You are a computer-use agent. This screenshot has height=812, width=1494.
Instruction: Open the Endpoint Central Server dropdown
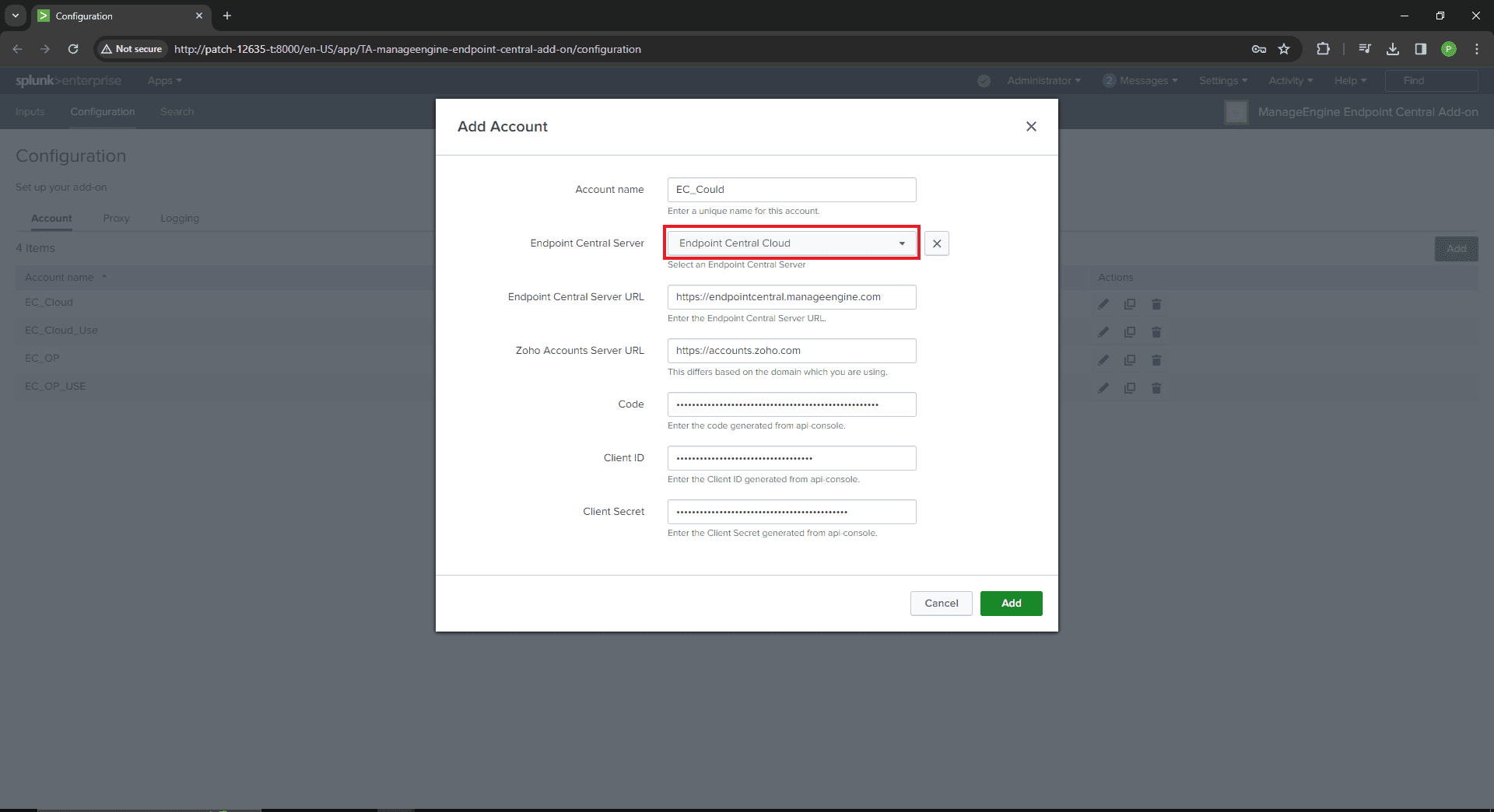pyautogui.click(x=792, y=243)
